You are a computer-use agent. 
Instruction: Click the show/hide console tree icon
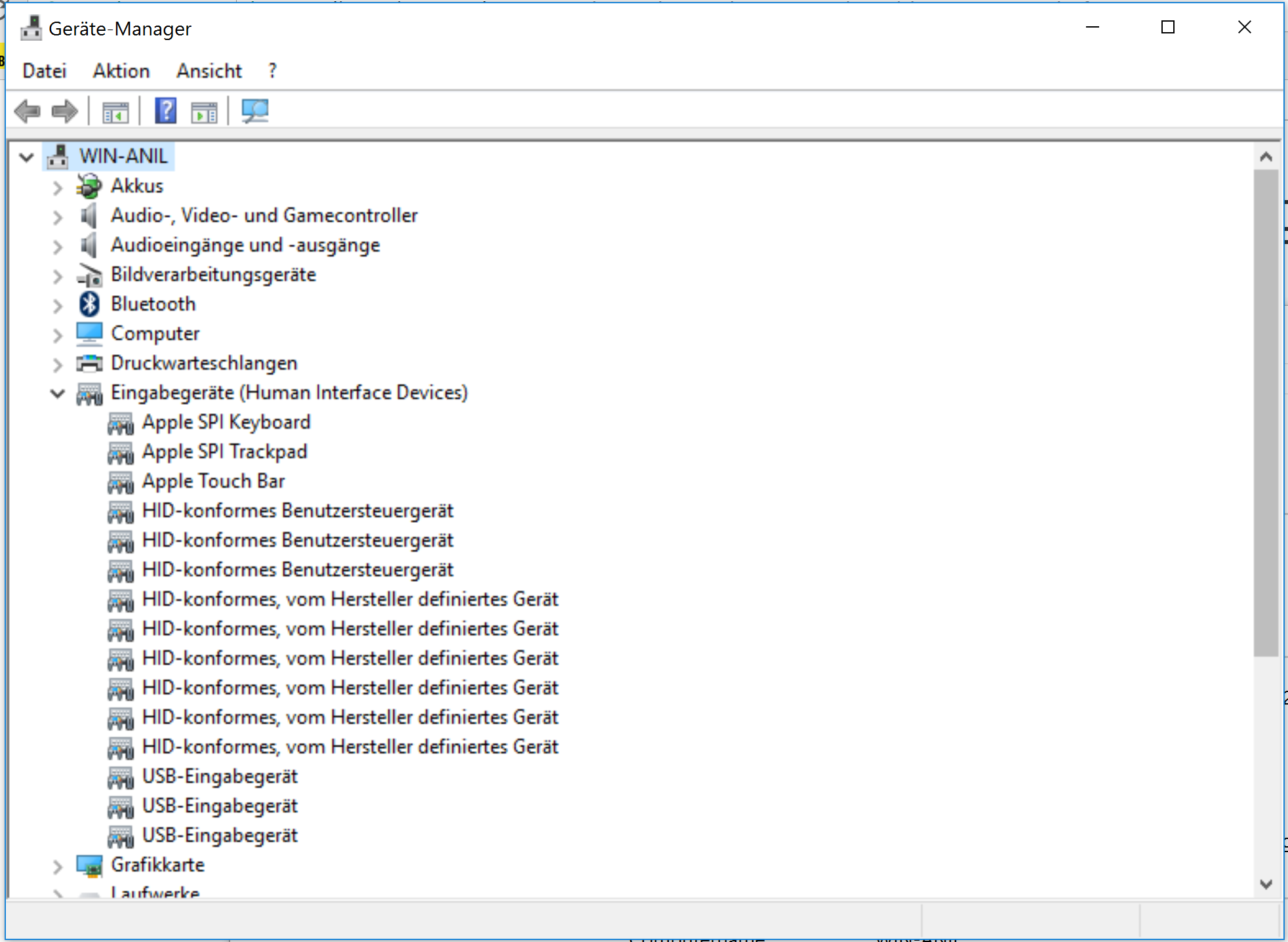(x=115, y=113)
